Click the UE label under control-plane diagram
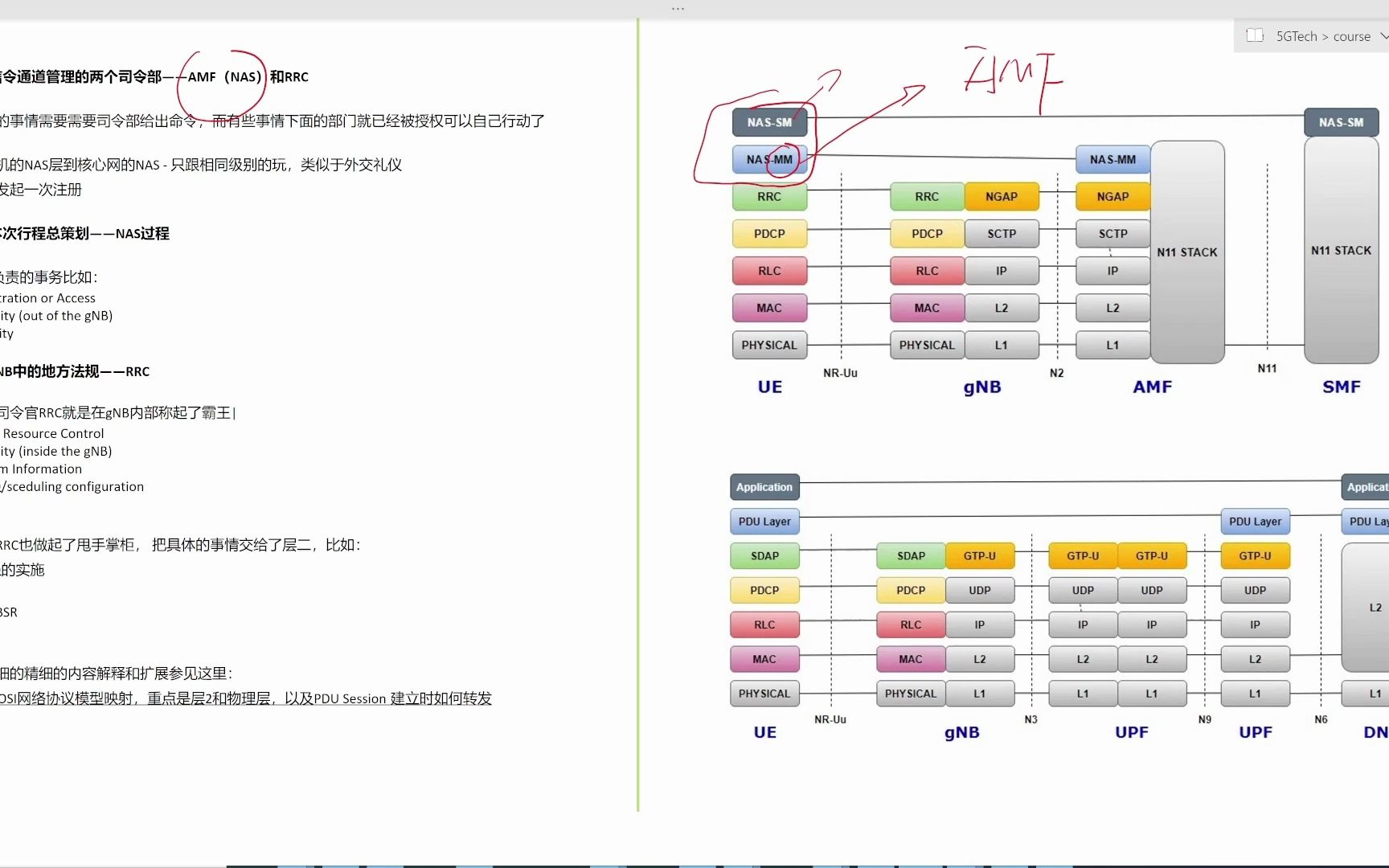The width and height of the screenshot is (1389, 868). point(770,387)
